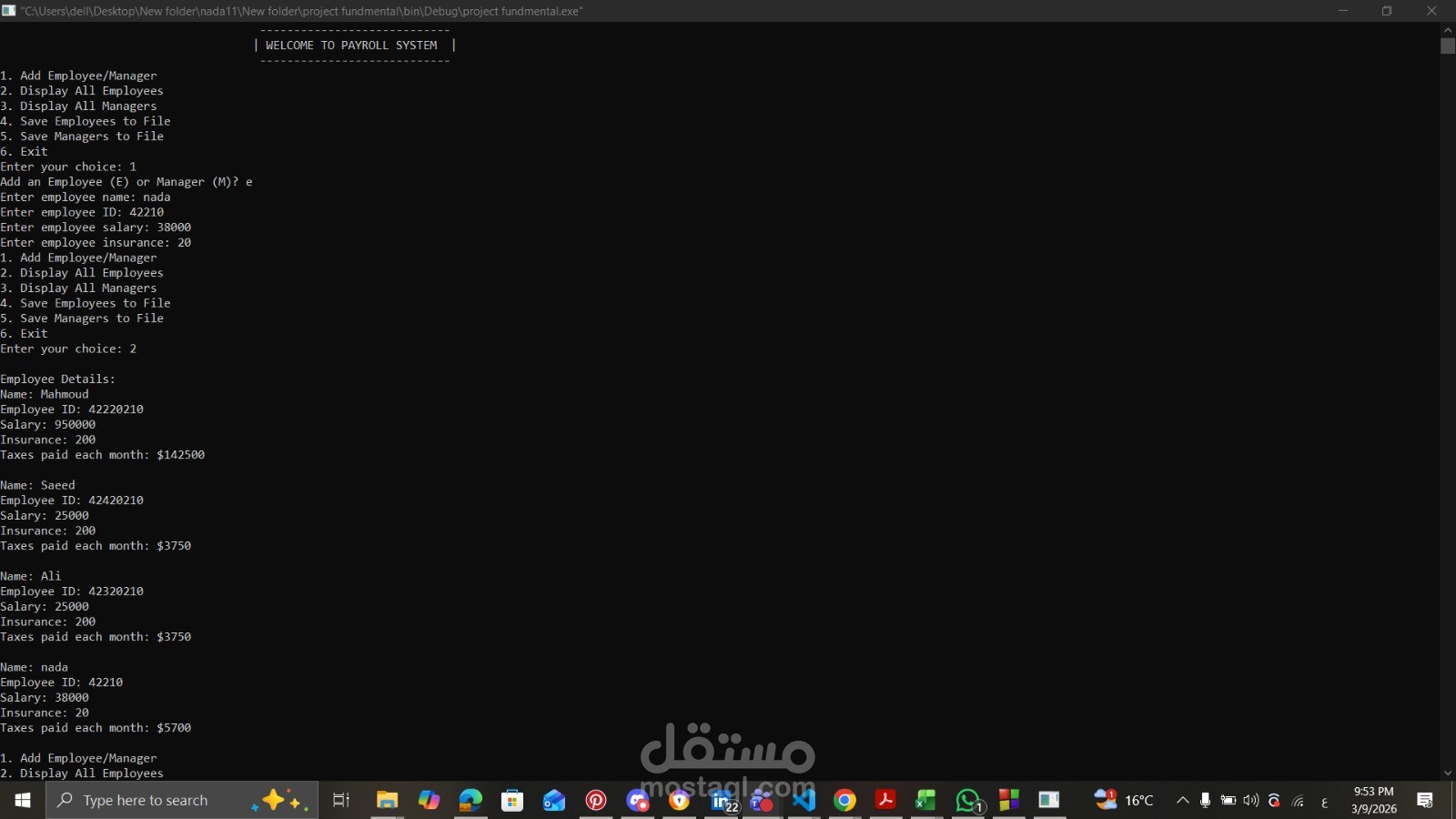The height and width of the screenshot is (819, 1456).
Task: Open Microsoft Edge from the taskbar
Action: [x=470, y=800]
